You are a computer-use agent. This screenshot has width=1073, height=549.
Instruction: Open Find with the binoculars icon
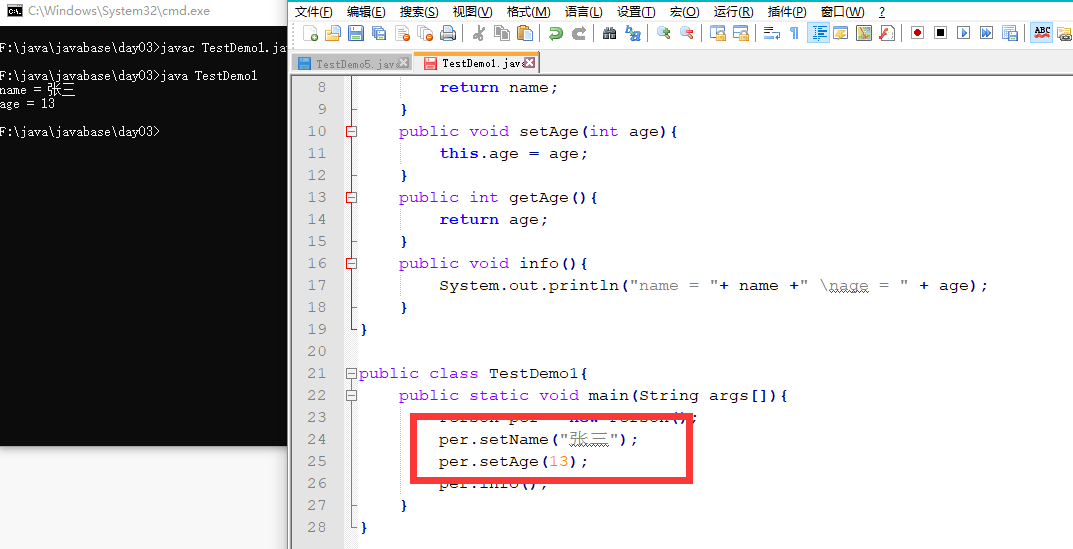(610, 33)
